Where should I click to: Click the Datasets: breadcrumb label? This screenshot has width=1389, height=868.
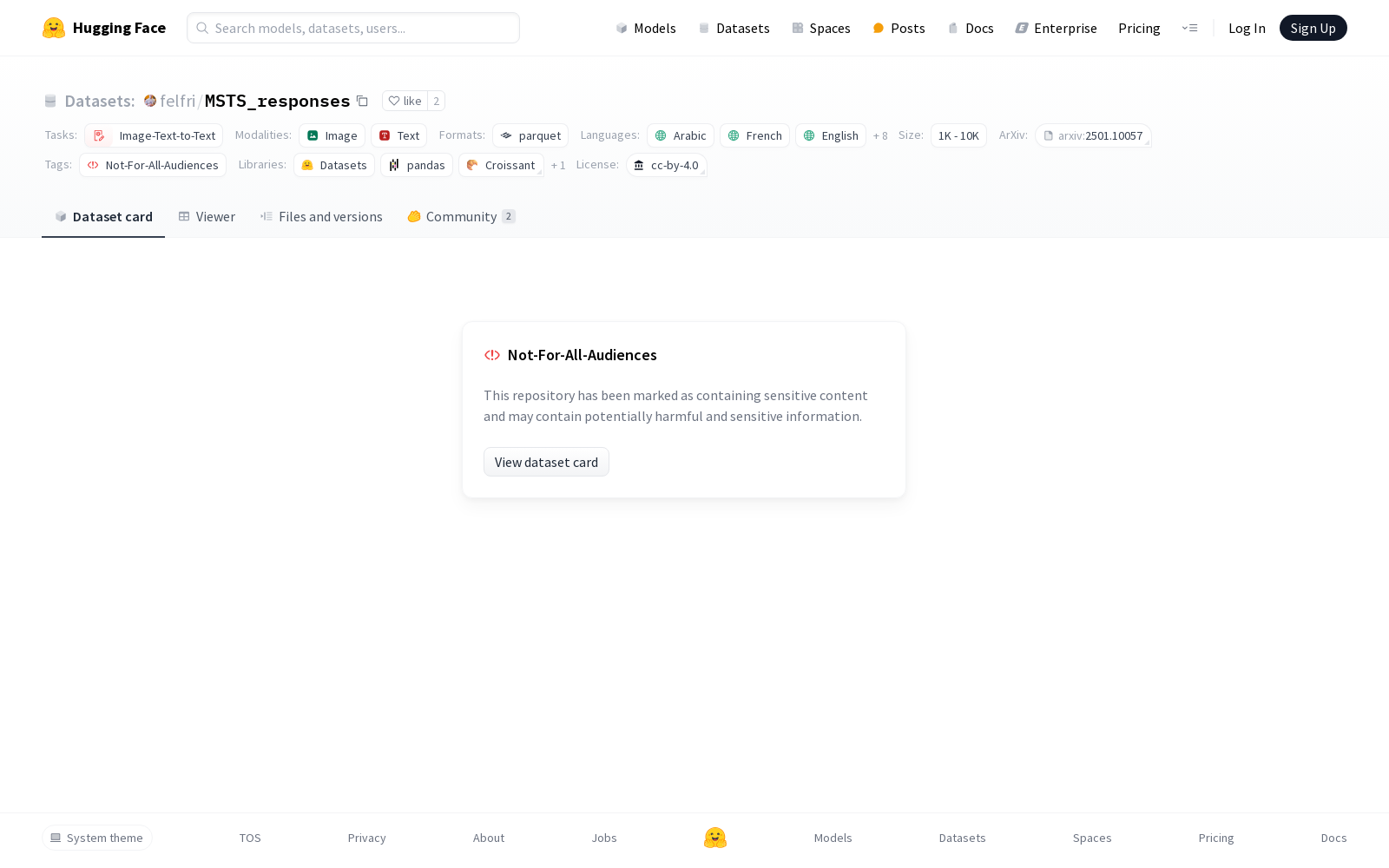click(x=100, y=101)
